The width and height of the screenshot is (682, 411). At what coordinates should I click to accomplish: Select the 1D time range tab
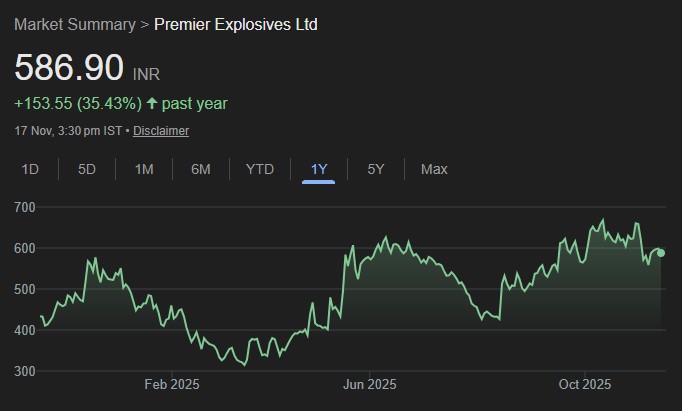tap(30, 169)
